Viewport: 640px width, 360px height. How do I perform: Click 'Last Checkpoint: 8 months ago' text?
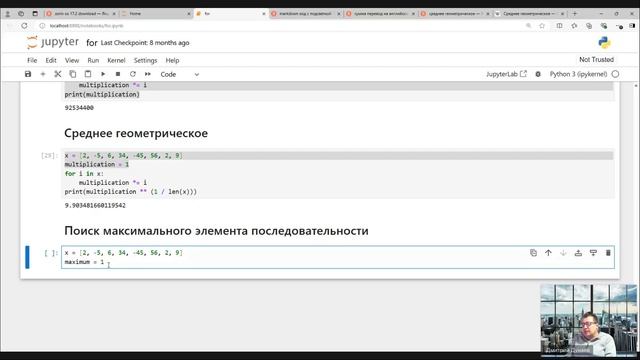coord(145,42)
